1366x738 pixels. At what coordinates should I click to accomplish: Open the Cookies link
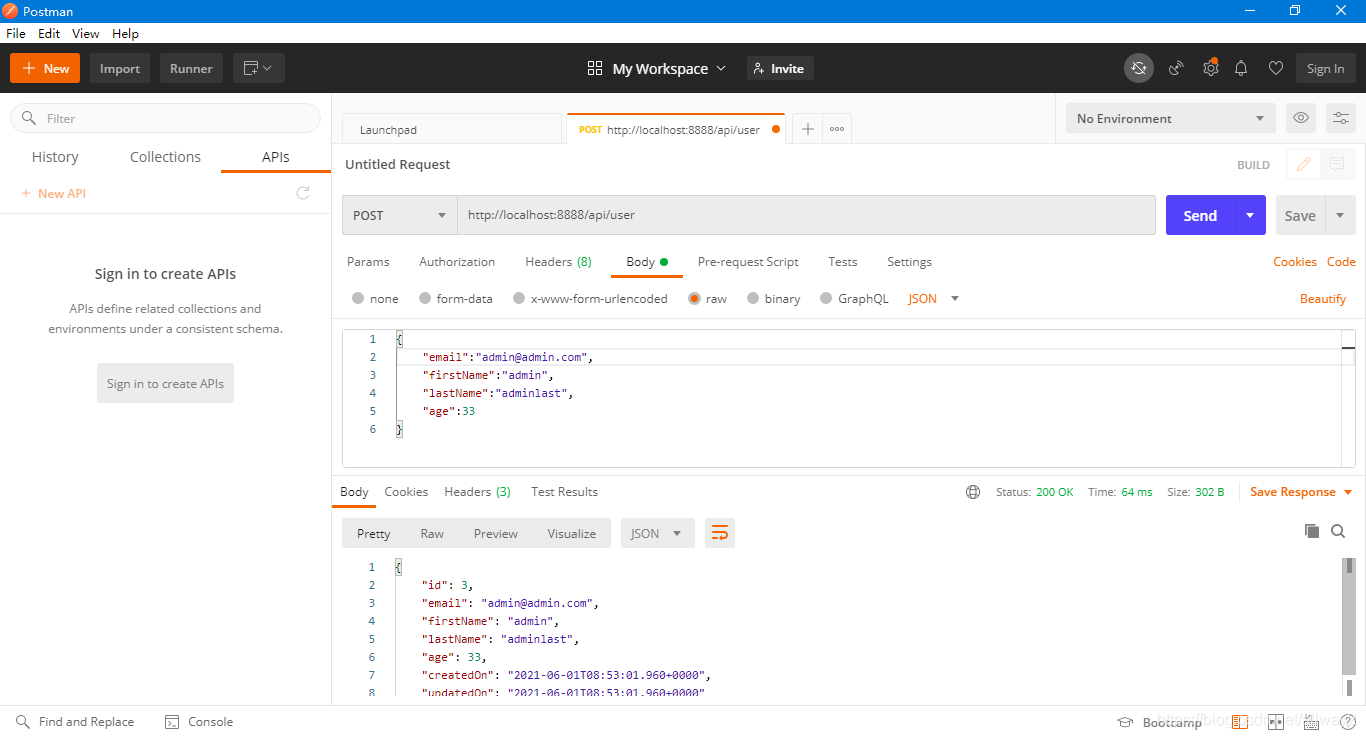point(1295,262)
